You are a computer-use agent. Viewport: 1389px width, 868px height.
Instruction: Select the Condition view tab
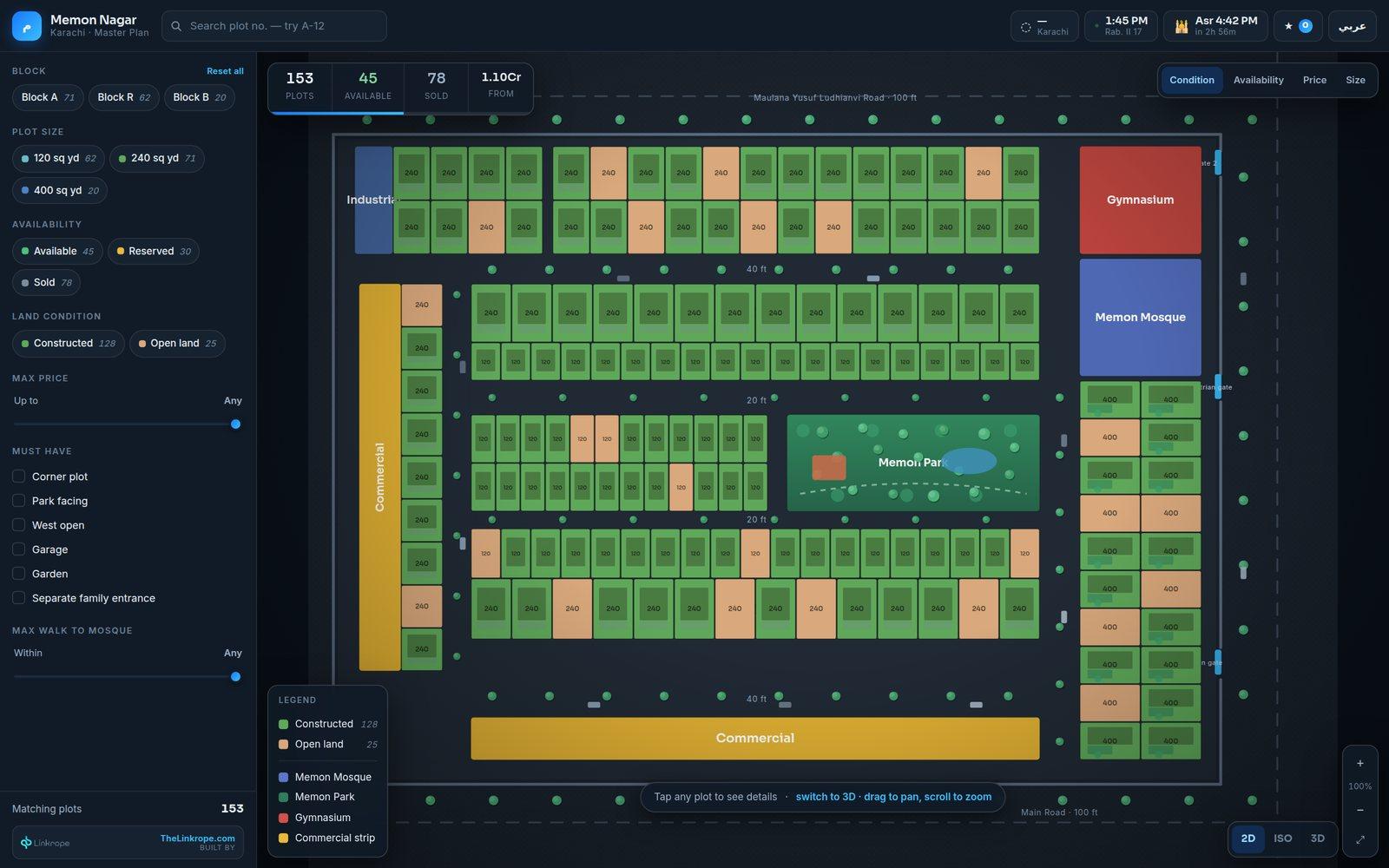tap(1191, 80)
